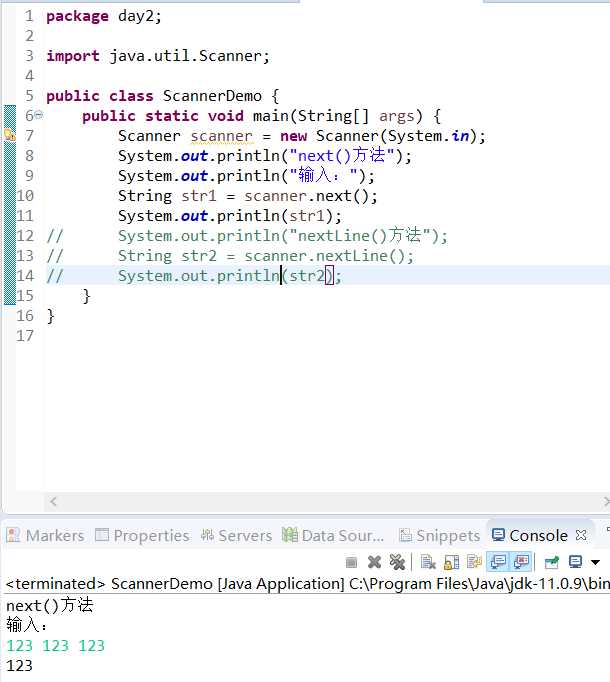Remove the terminated launch from Console
The image size is (610, 682).
pyautogui.click(x=374, y=562)
